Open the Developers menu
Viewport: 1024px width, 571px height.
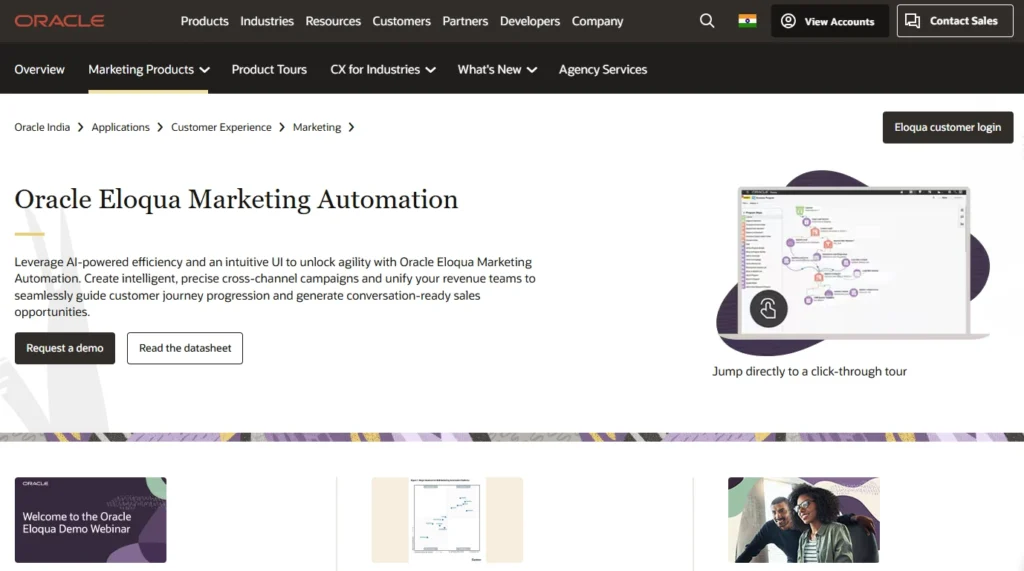click(530, 21)
